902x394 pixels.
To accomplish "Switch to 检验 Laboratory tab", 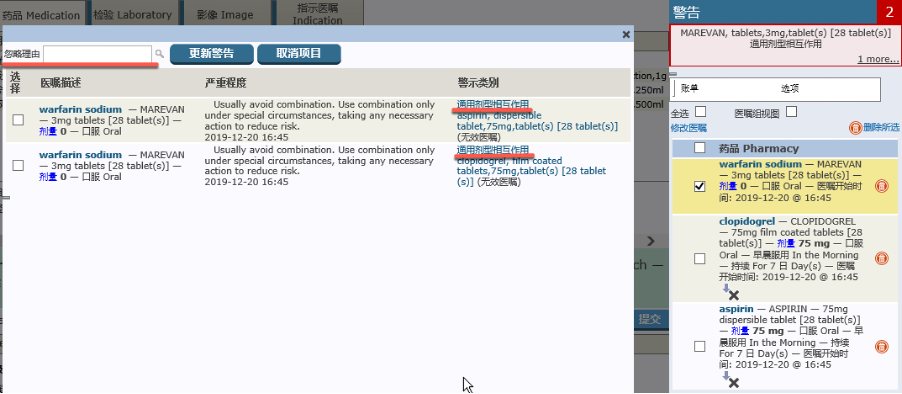I will (x=132, y=15).
